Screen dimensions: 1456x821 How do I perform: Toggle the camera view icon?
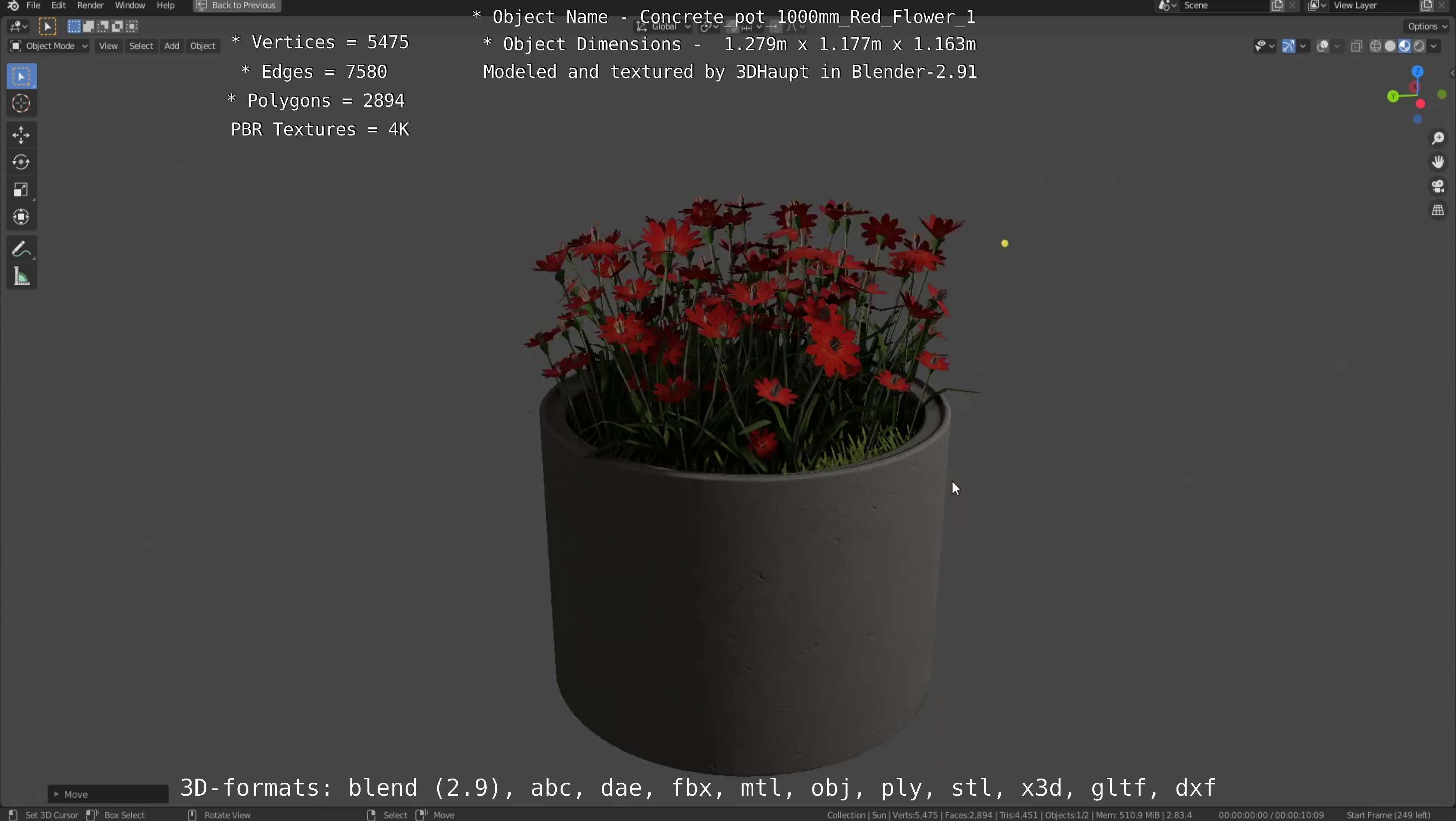(x=1438, y=186)
